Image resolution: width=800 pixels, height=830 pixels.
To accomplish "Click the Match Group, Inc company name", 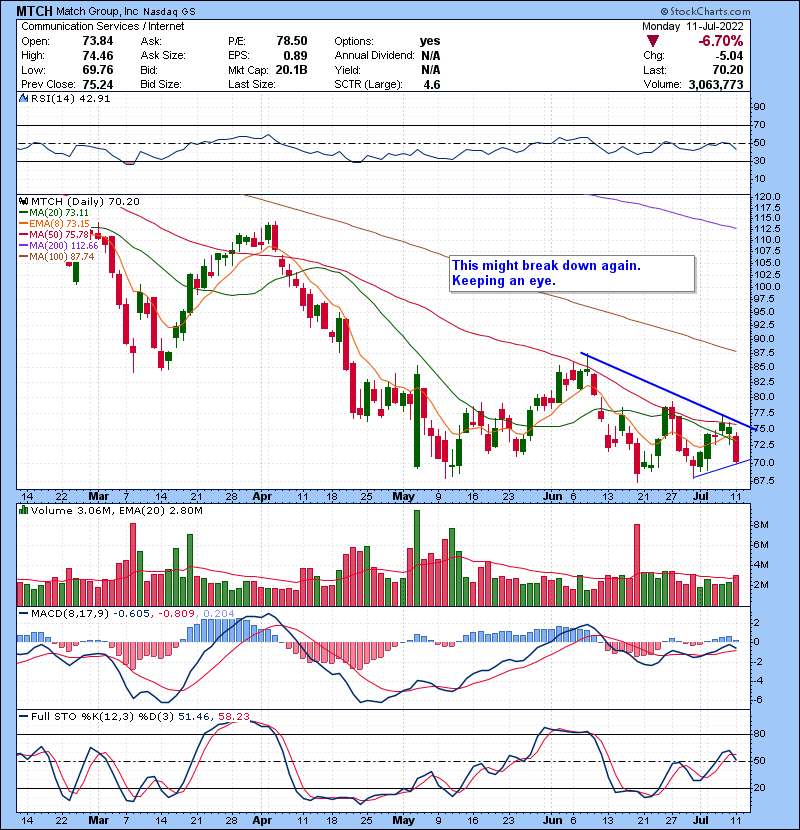I will tap(97, 11).
